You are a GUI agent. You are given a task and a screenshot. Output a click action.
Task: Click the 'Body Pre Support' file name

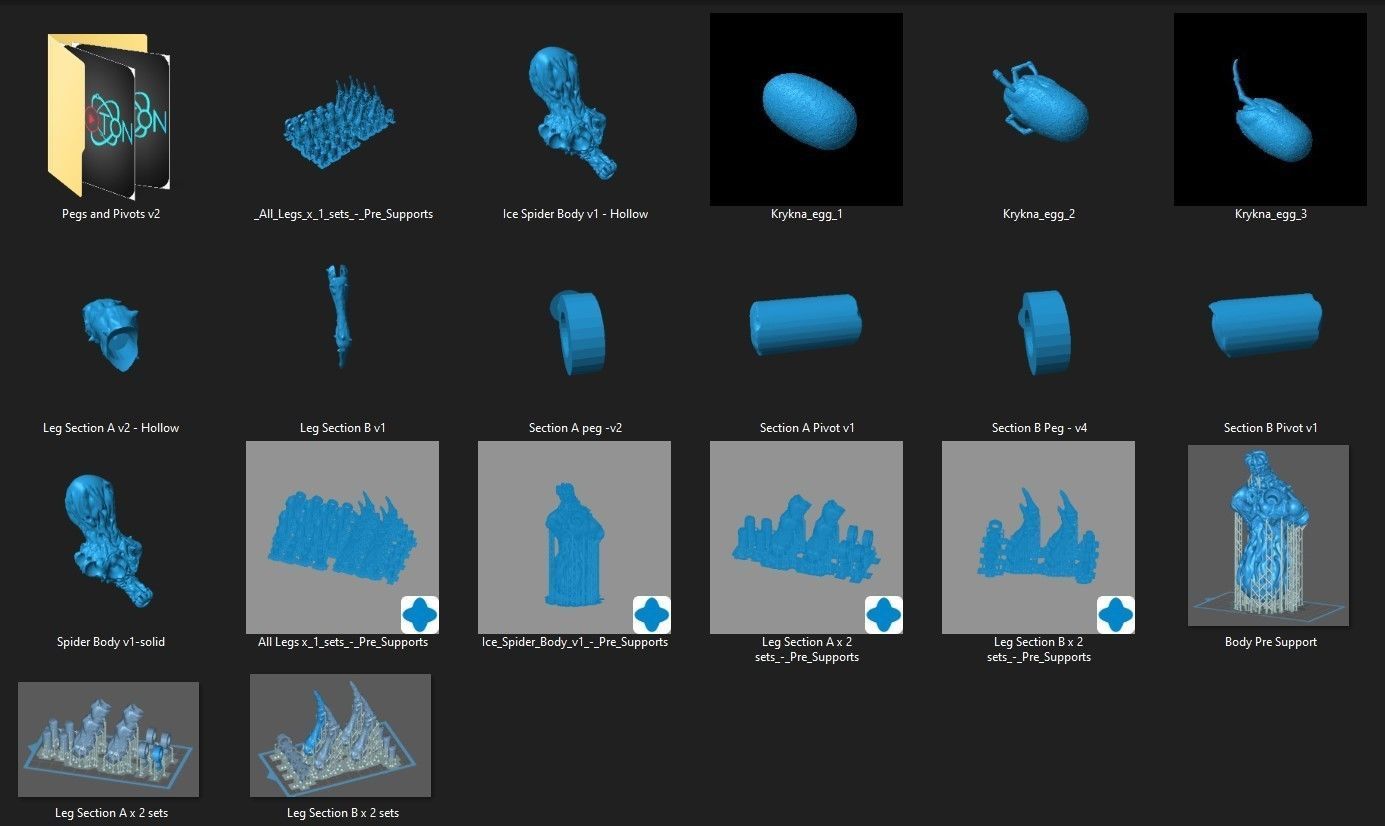tap(1270, 642)
